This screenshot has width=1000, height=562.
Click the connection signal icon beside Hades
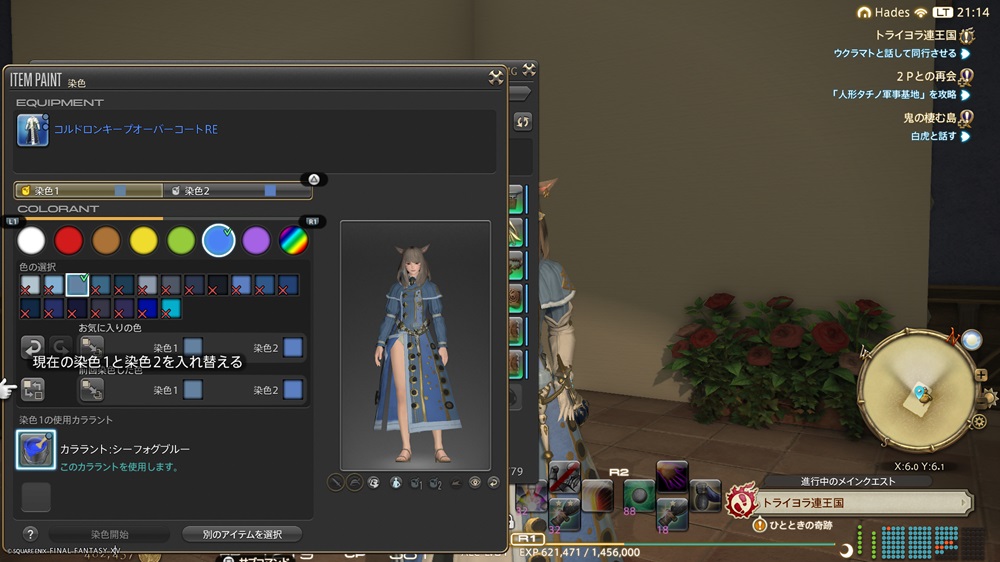[x=920, y=12]
